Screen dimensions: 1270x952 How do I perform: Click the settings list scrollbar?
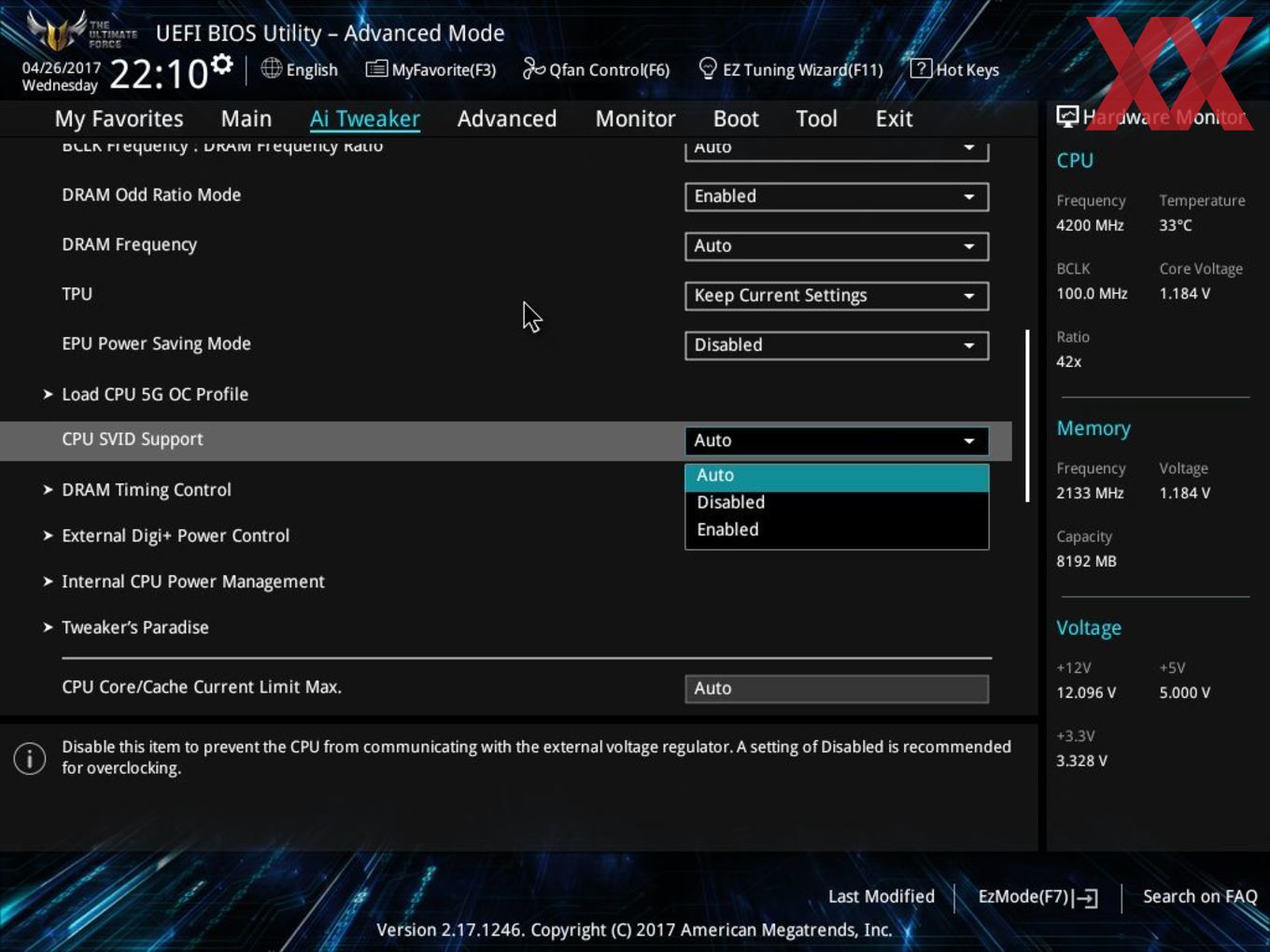(1027, 415)
